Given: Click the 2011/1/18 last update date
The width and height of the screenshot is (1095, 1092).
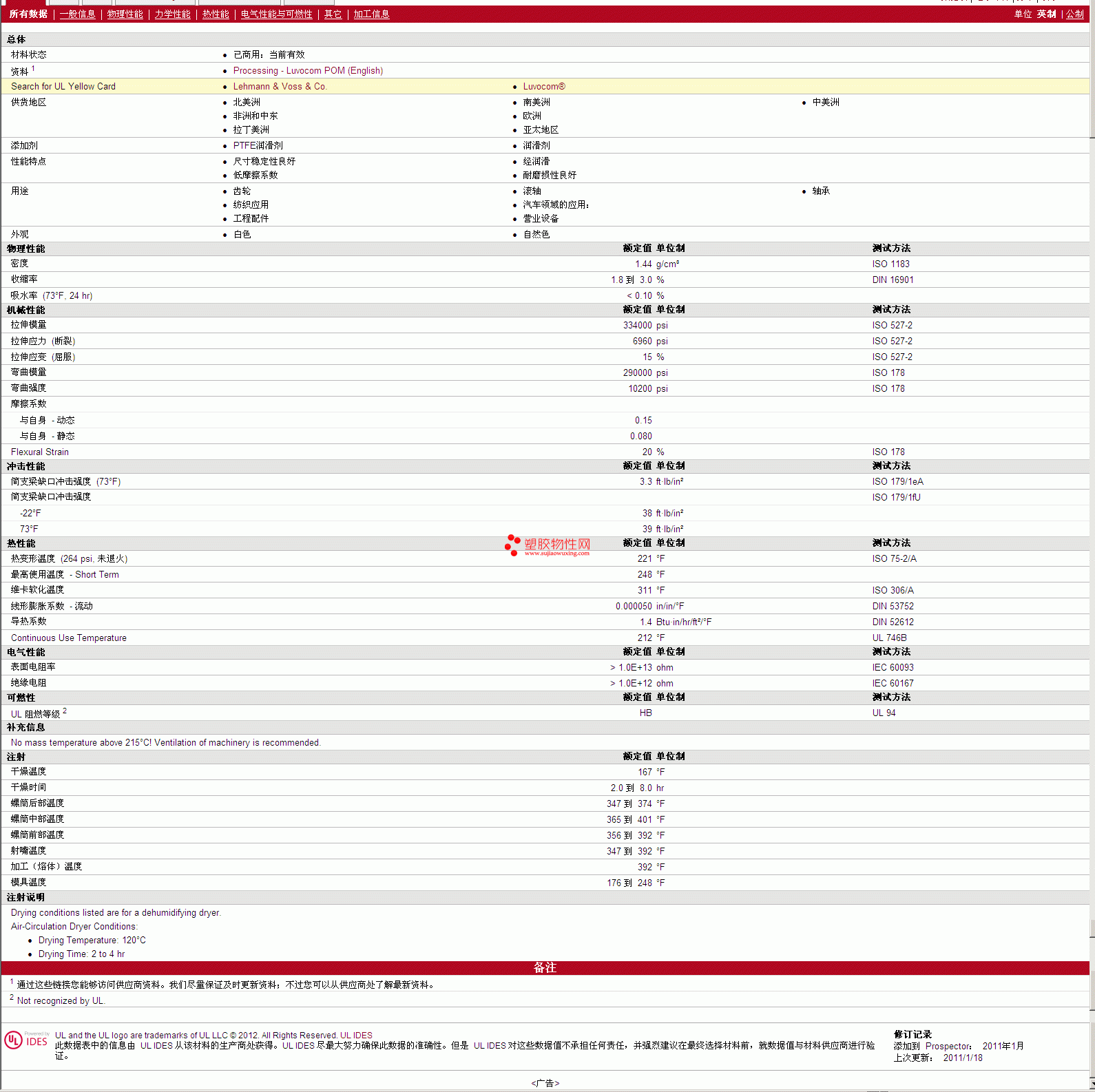Looking at the screenshot, I should tap(963, 1058).
